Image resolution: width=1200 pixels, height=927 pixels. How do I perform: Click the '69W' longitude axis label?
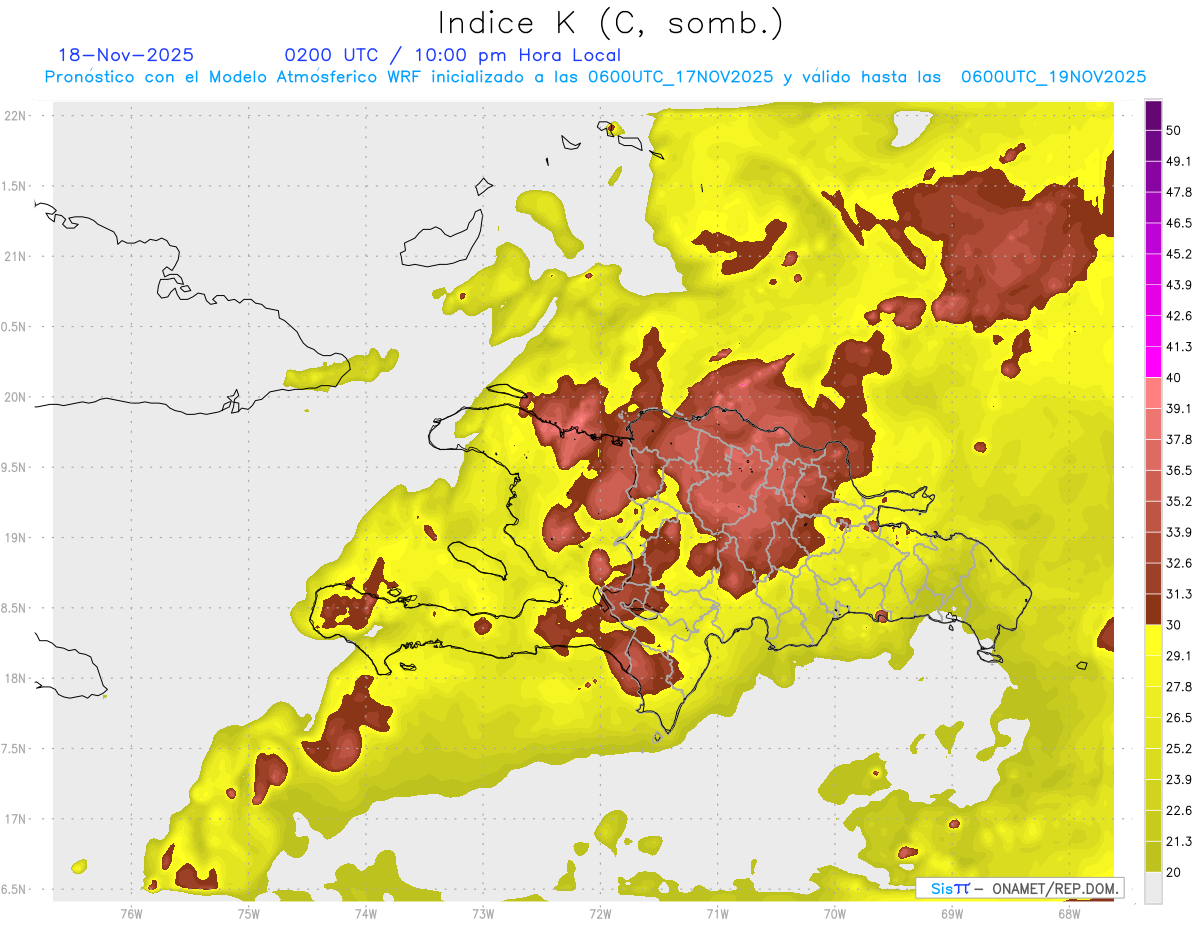[x=952, y=913]
